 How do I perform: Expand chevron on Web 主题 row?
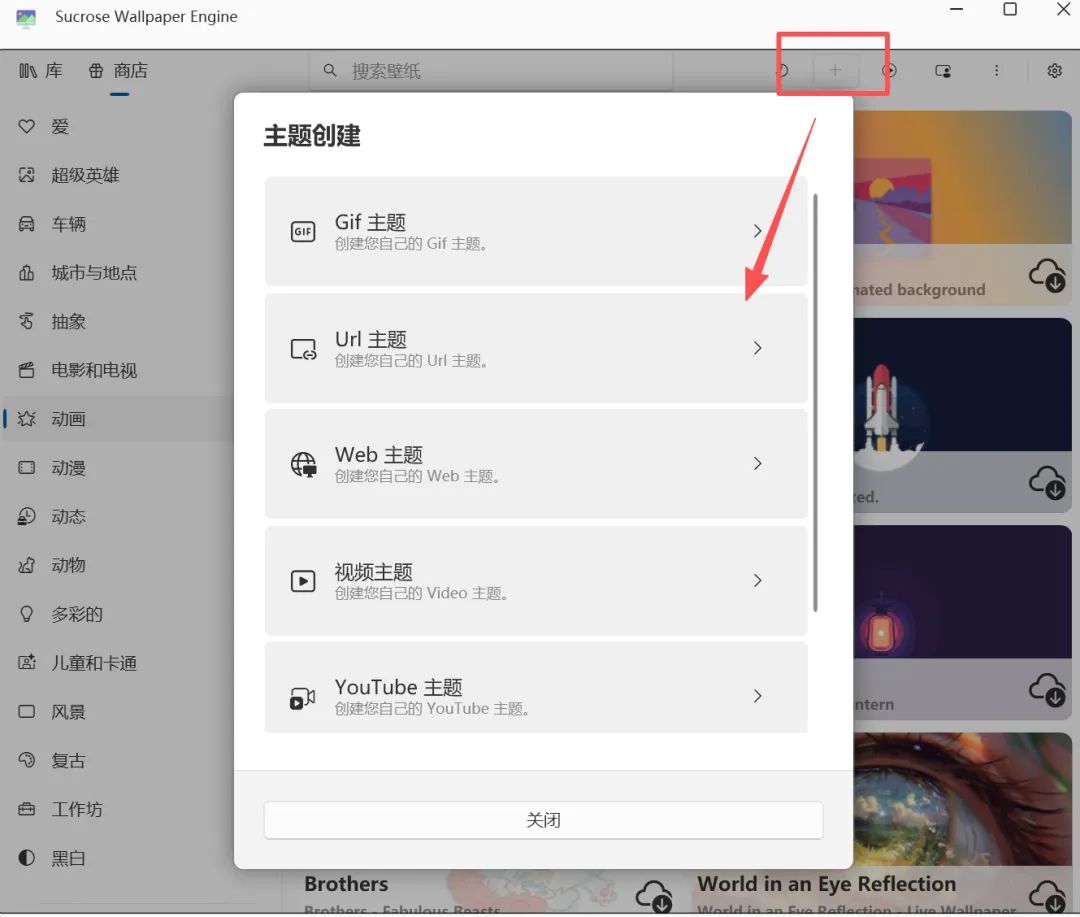[758, 464]
